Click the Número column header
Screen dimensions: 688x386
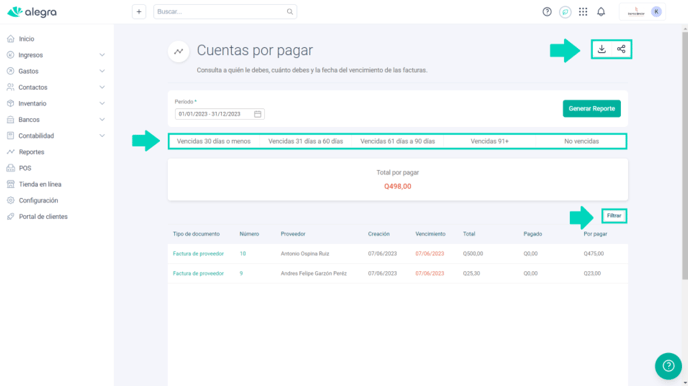[x=249, y=234]
